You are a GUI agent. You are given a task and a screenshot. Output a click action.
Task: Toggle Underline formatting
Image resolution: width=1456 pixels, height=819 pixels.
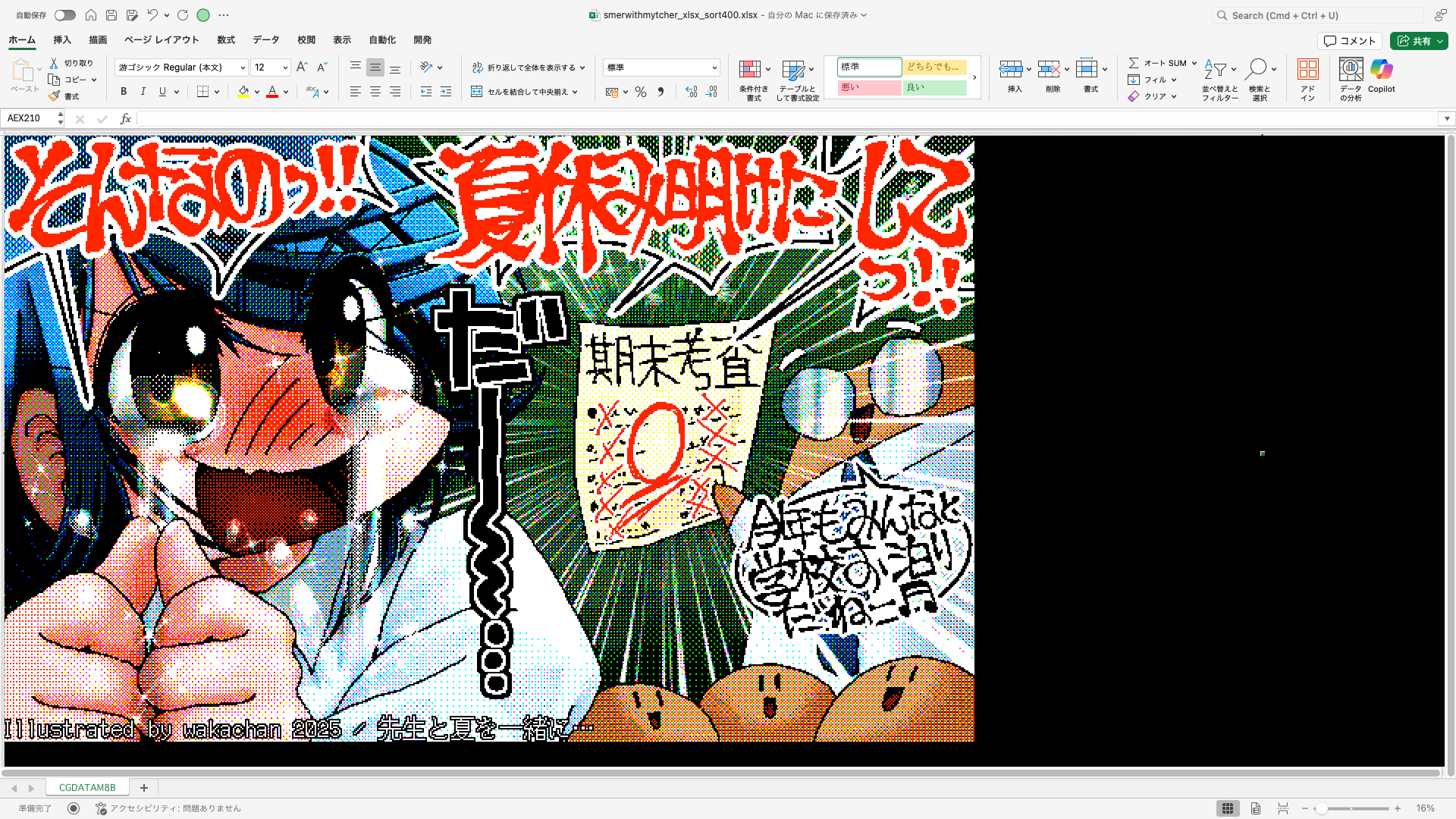tap(162, 92)
